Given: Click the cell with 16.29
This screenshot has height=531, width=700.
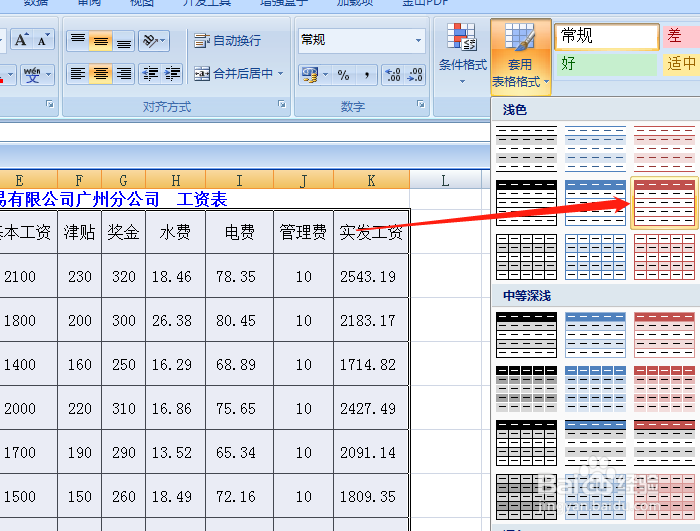Looking at the screenshot, I should [x=175, y=364].
